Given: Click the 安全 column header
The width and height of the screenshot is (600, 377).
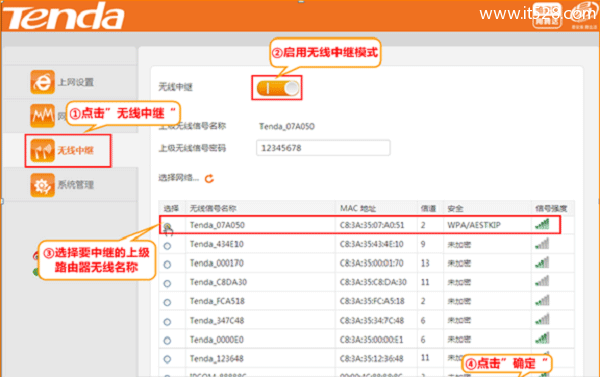Looking at the screenshot, I should click(x=455, y=208).
